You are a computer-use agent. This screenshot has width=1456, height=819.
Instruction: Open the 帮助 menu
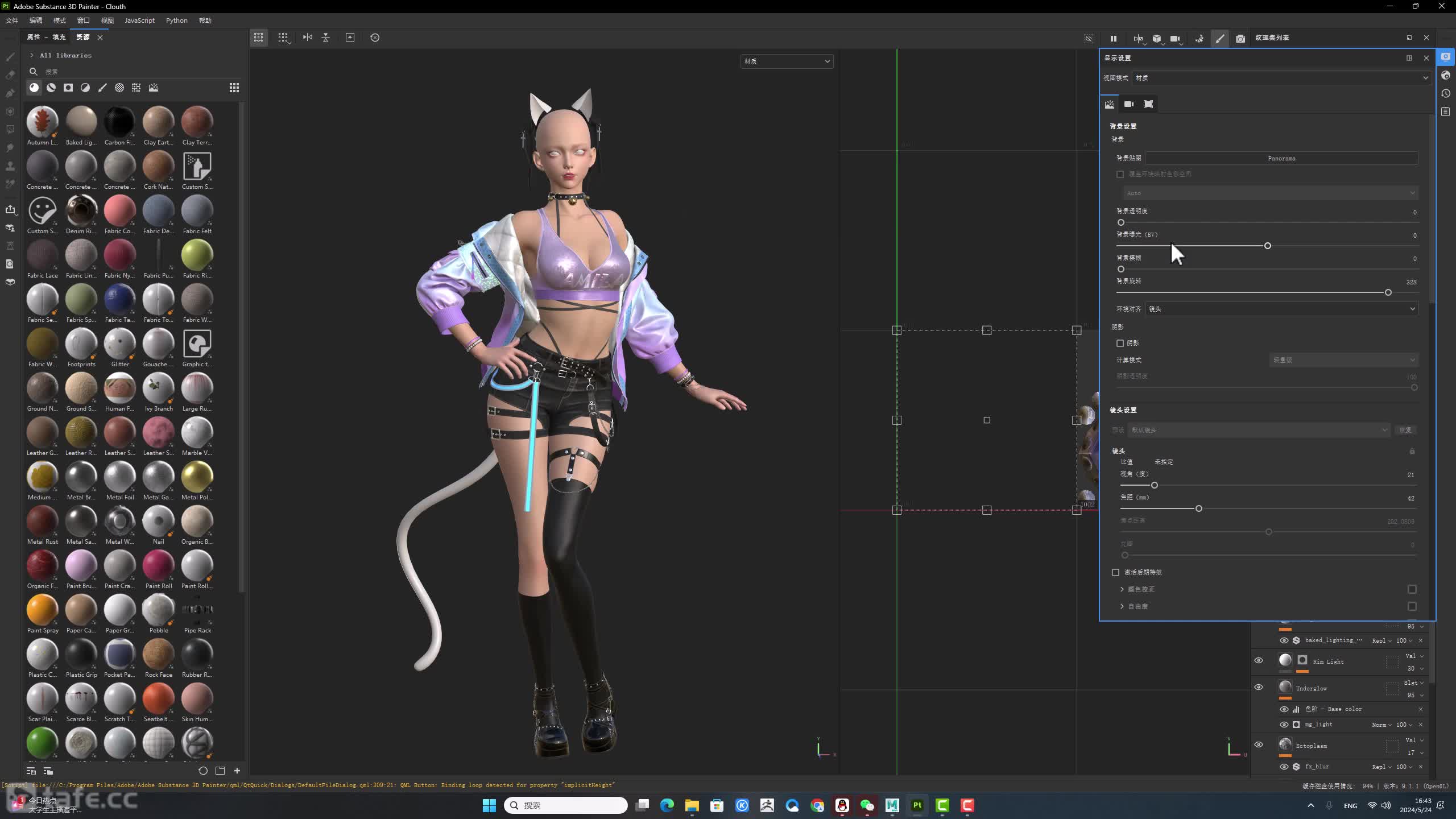205,20
